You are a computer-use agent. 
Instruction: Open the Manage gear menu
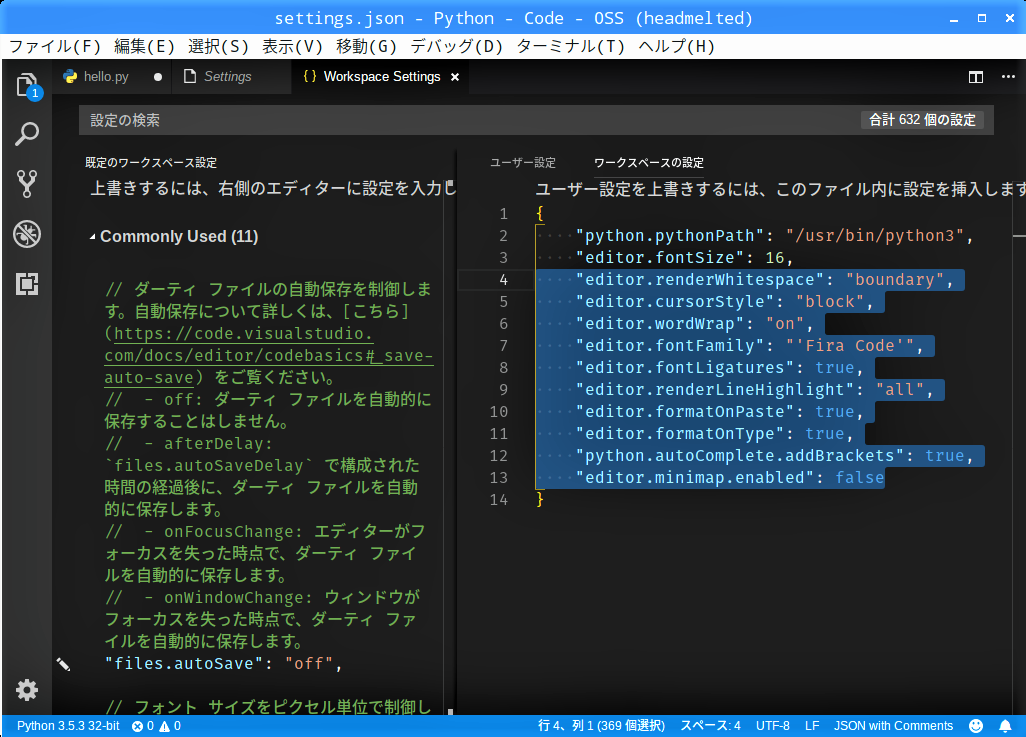click(27, 690)
